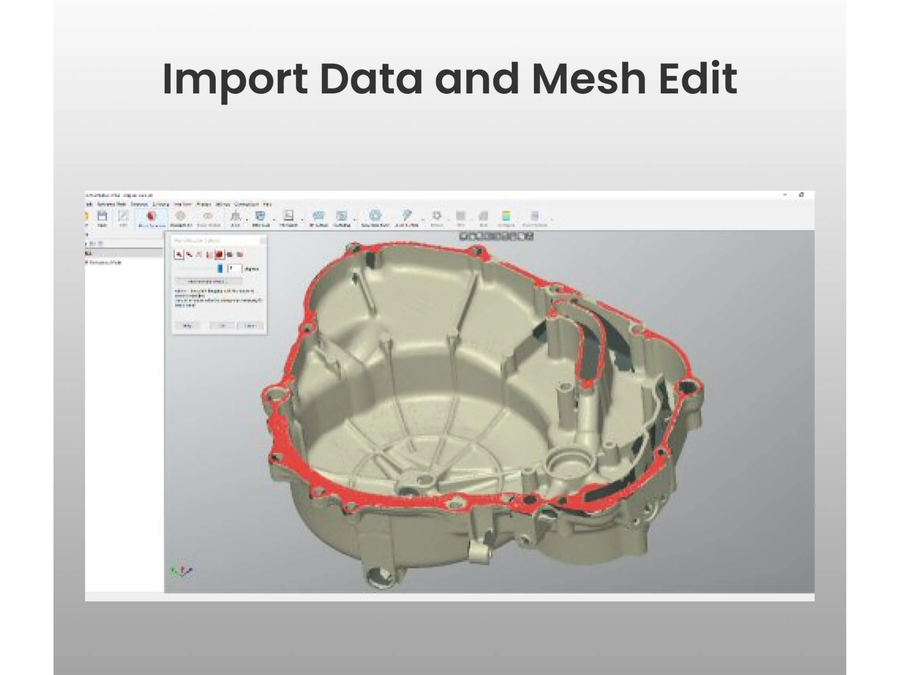Click the degrees value field in the dialog
This screenshot has width=900, height=675.
[235, 269]
